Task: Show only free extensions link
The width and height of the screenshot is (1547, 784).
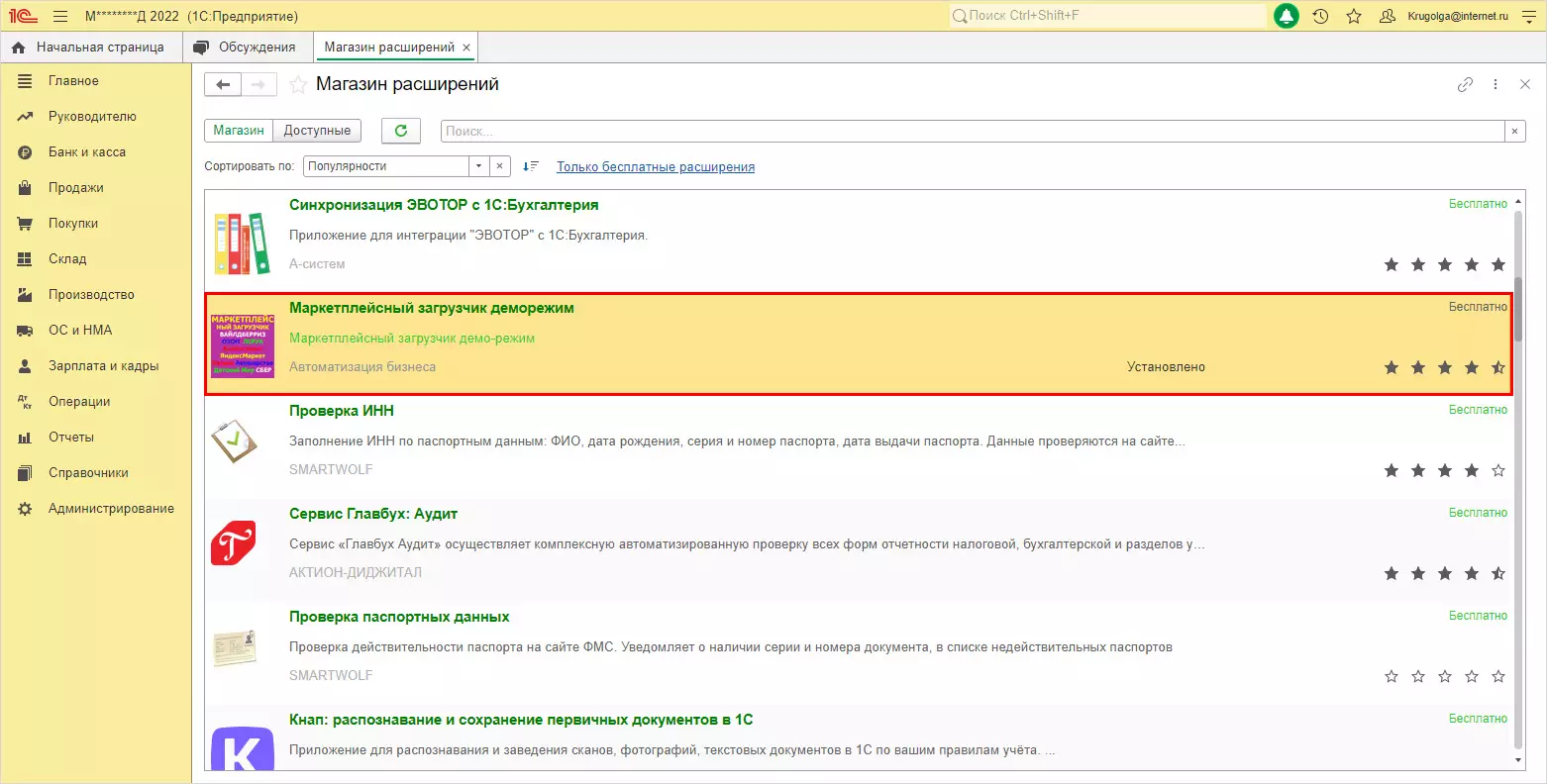Action: tap(656, 167)
